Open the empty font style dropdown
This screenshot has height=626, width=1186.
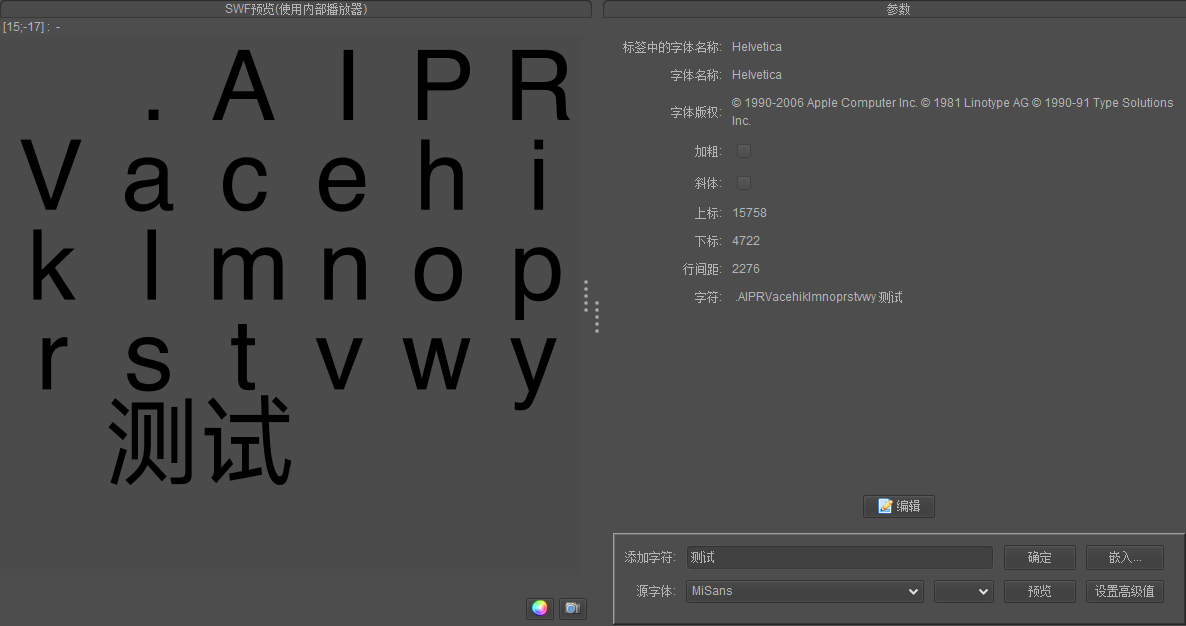(x=964, y=591)
